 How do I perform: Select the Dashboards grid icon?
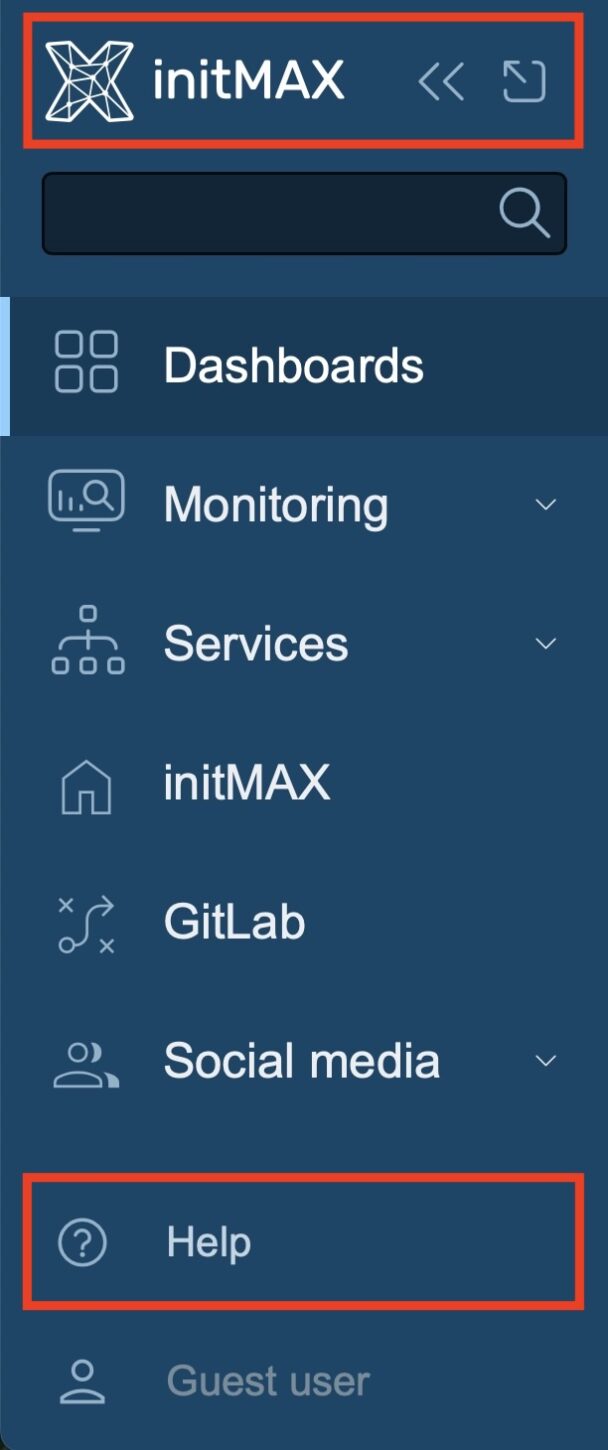pos(85,364)
